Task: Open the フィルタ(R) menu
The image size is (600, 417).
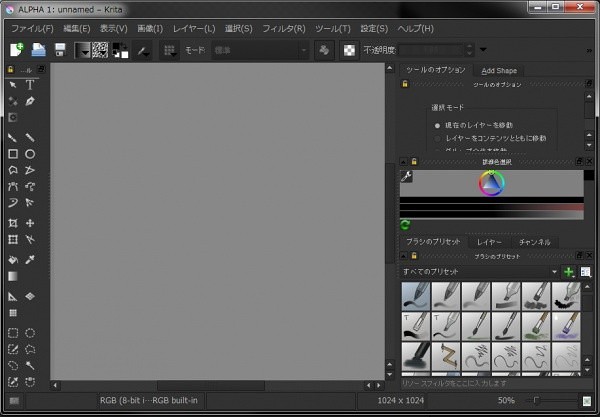Action: pyautogui.click(x=284, y=29)
